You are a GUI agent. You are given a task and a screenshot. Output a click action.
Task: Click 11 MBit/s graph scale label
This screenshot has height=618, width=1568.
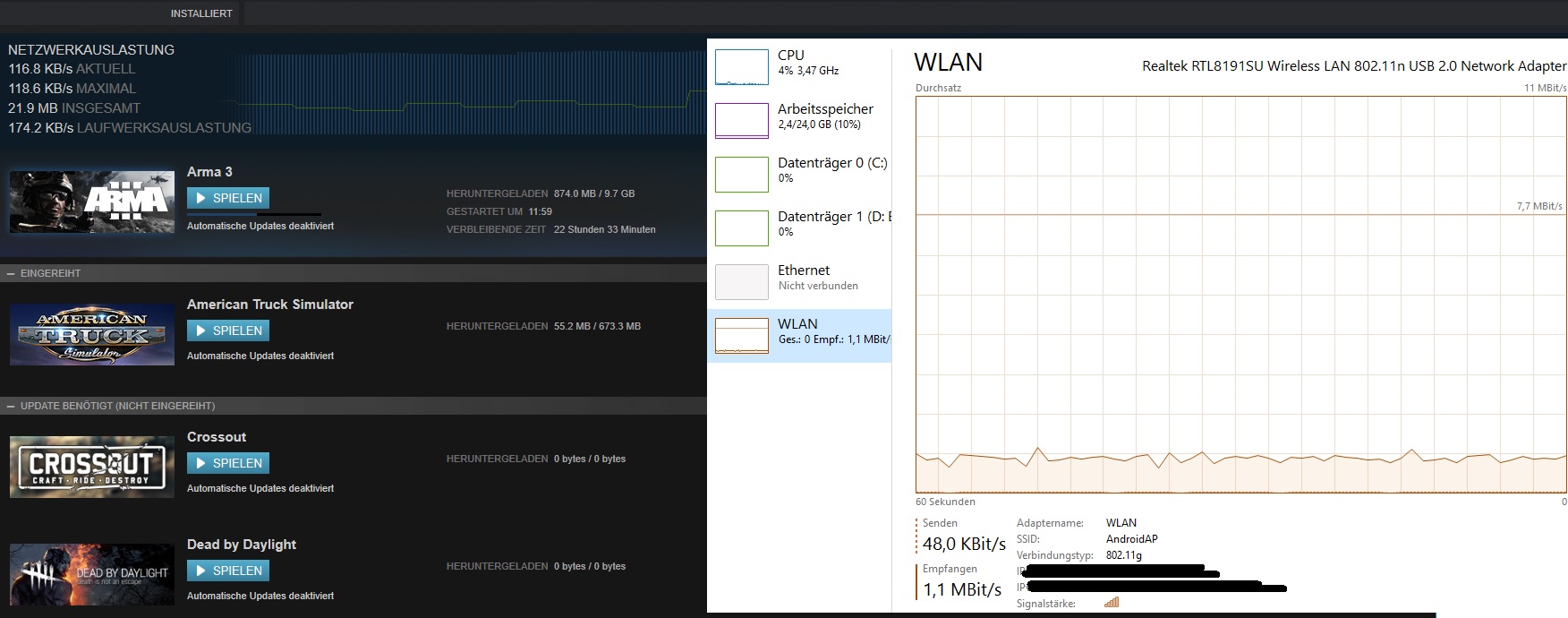pos(1546,88)
